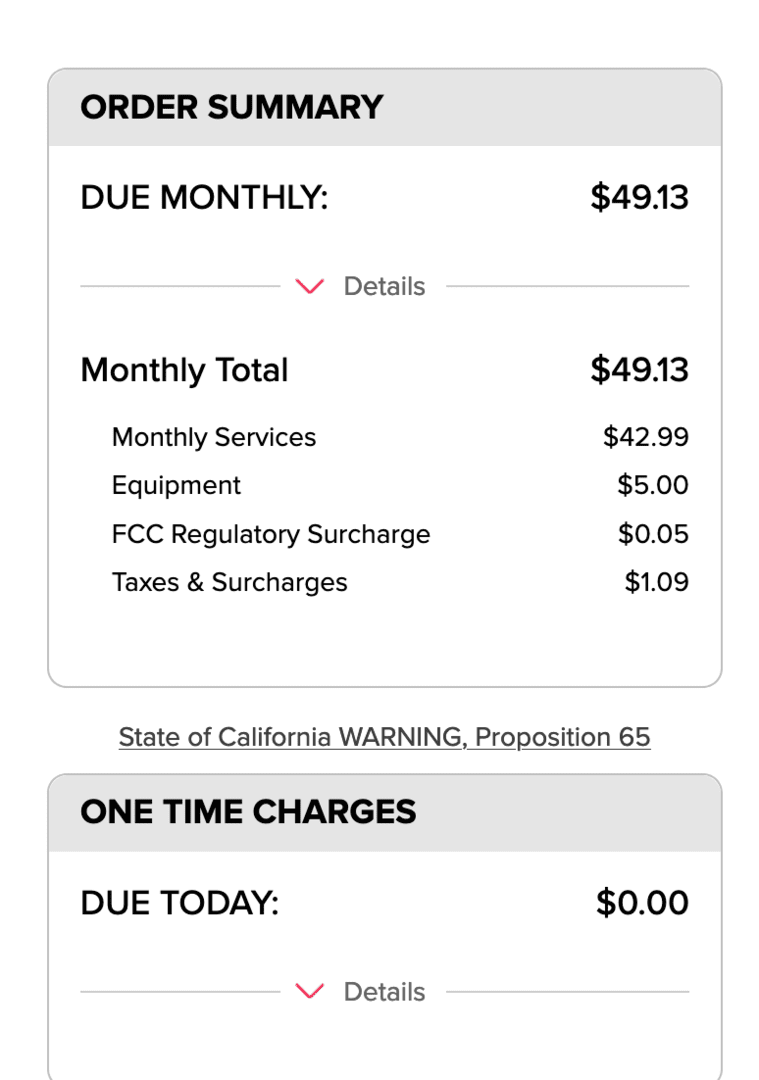This screenshot has height=1080, width=759.
Task: Click the $49.13 Monthly Total amount
Action: click(639, 370)
